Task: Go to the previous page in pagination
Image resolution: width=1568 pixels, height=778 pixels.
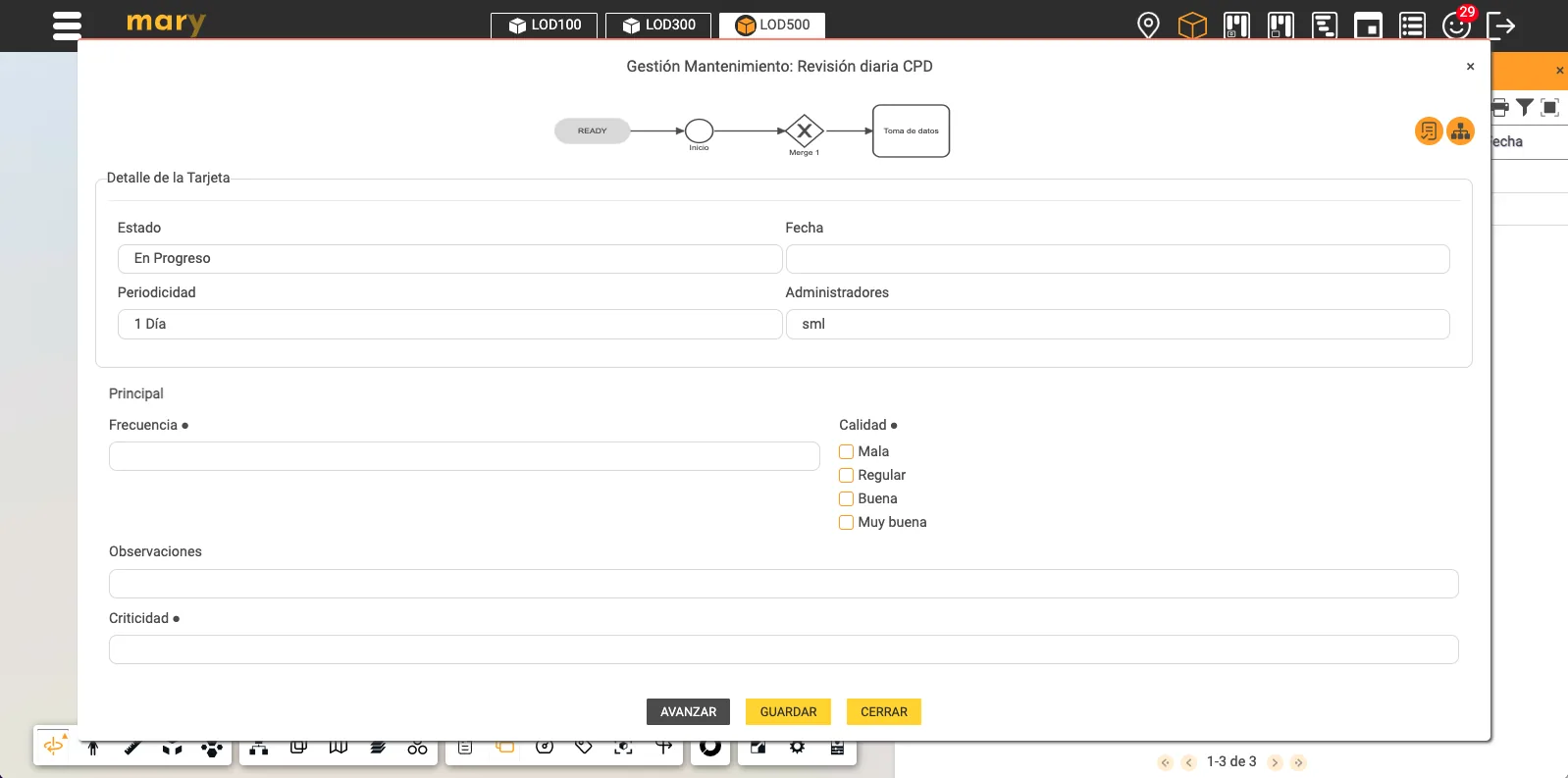Action: click(x=1188, y=762)
